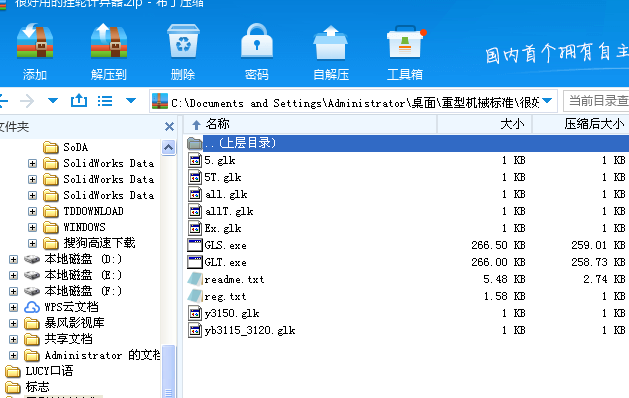629x398 pixels.
Task: Click the address path field
Action: click(x=353, y=101)
